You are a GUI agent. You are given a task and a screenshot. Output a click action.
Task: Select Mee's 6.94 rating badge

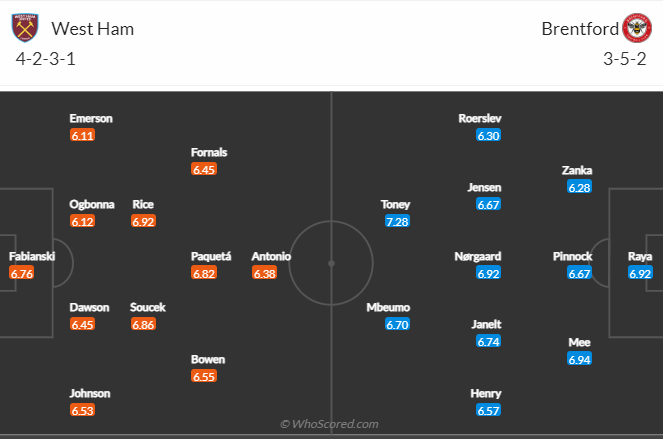tap(579, 359)
